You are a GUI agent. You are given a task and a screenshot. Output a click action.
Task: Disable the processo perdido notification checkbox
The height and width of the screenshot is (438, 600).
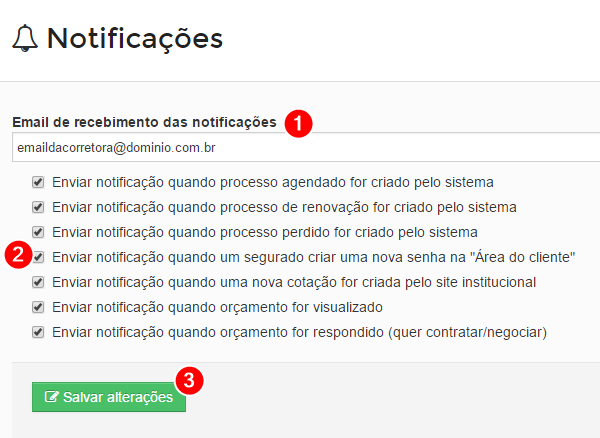point(38,232)
